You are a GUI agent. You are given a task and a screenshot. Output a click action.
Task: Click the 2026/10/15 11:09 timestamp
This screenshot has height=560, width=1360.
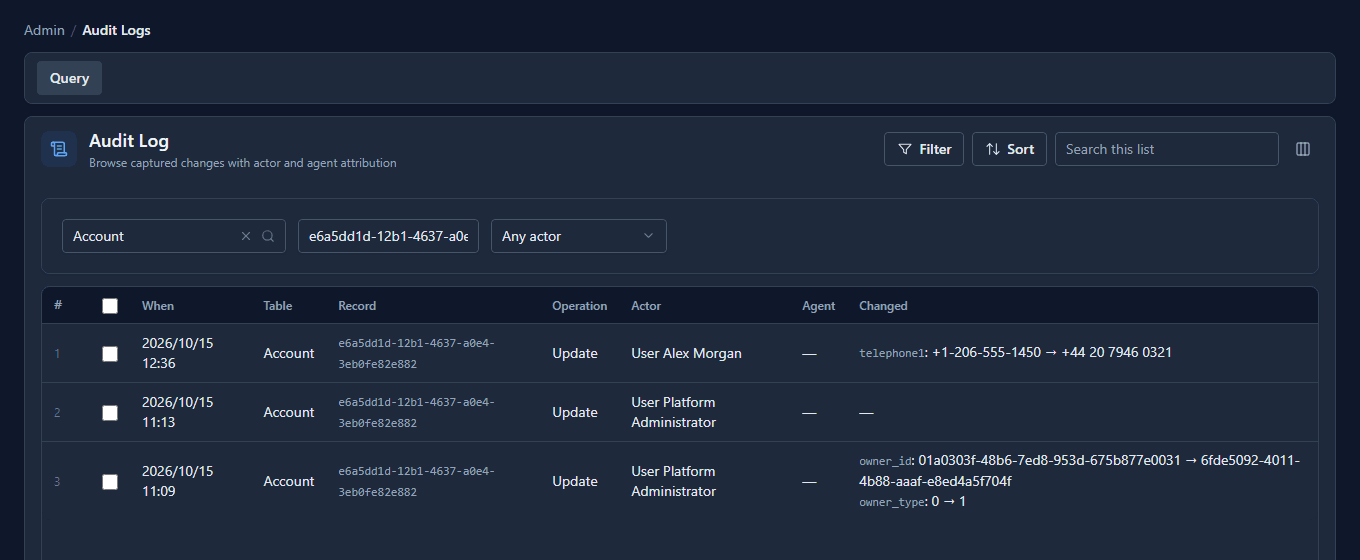(178, 481)
